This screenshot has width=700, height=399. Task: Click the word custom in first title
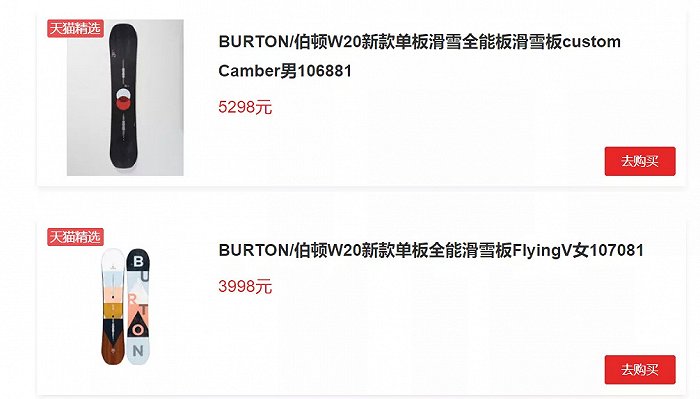[x=592, y=42]
